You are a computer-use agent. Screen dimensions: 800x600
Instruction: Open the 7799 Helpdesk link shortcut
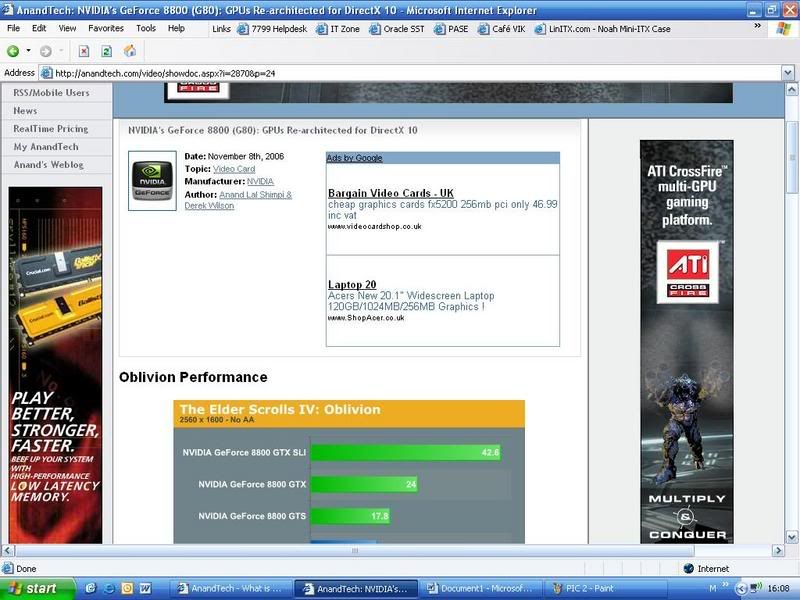point(272,29)
